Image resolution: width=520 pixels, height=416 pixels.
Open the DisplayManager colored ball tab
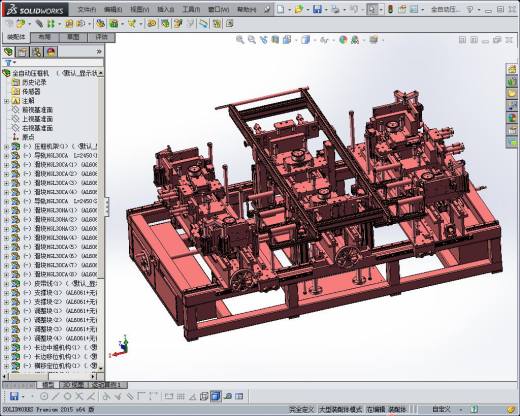coord(51,52)
